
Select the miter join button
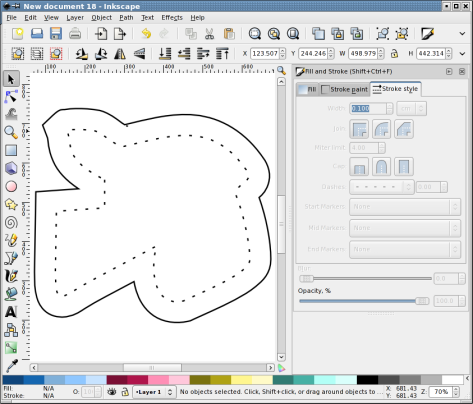[359, 129]
